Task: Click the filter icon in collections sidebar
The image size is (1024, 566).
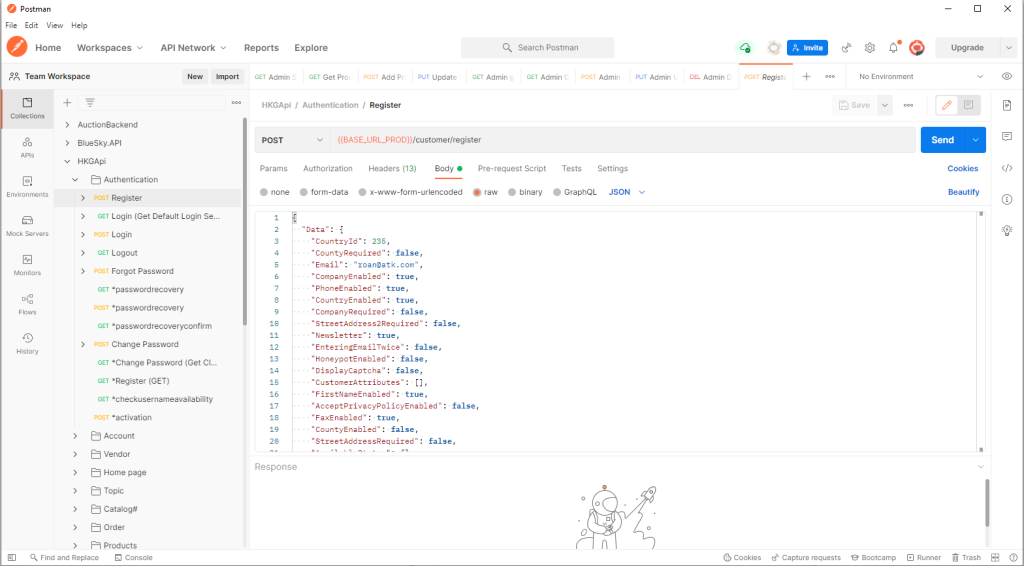Action: [90, 102]
